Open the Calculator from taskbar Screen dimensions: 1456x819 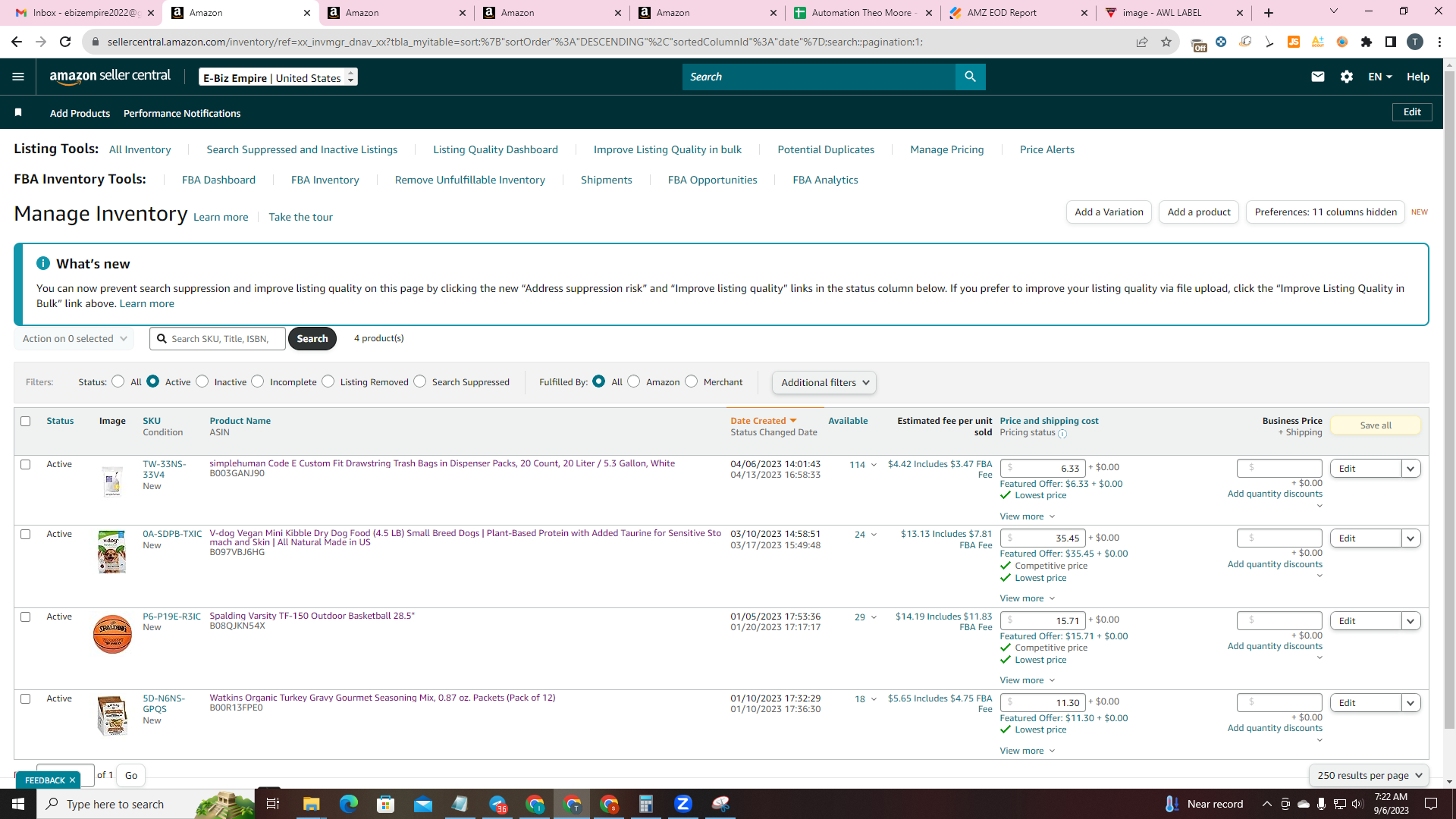646,804
